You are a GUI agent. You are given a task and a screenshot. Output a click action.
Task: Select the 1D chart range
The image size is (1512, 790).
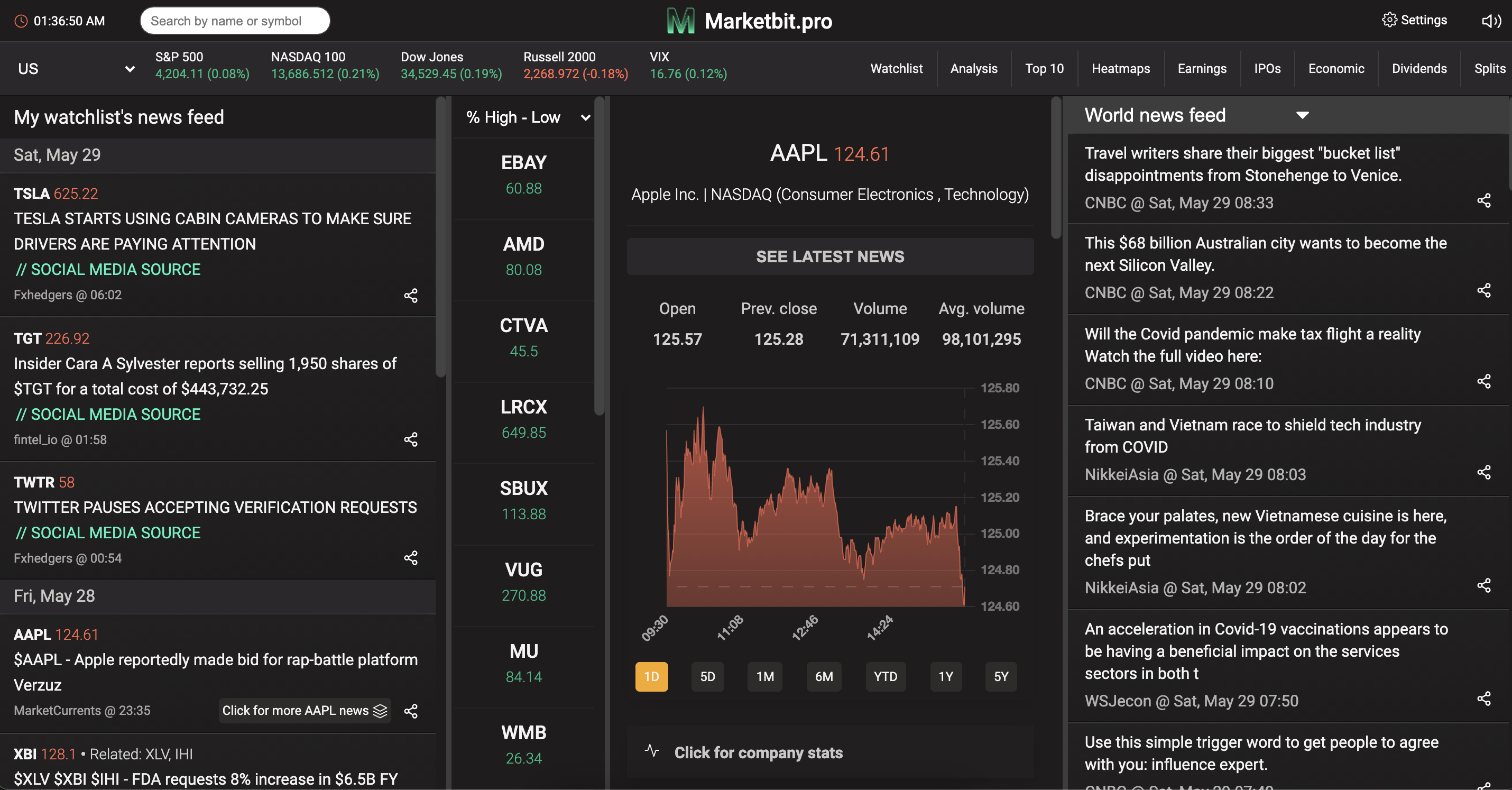651,677
